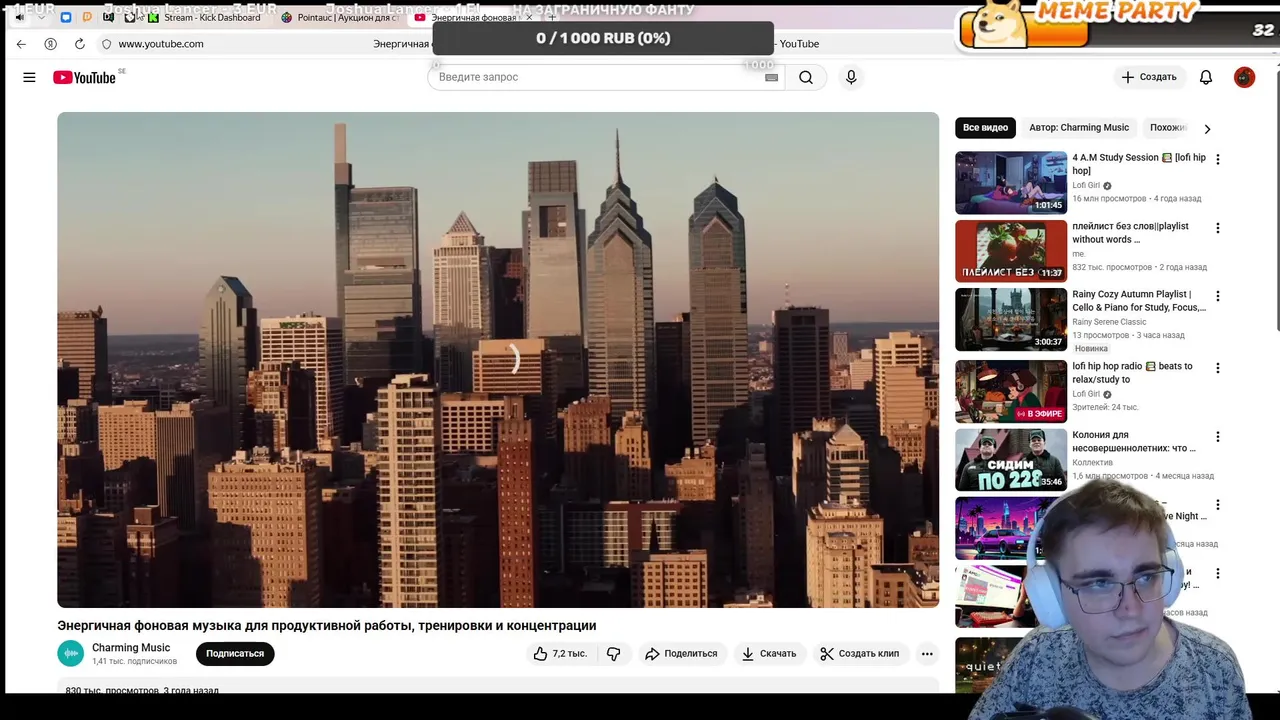This screenshot has width=1280, height=720.
Task: Open more actions for lofi hip hop radio
Action: (x=1217, y=368)
